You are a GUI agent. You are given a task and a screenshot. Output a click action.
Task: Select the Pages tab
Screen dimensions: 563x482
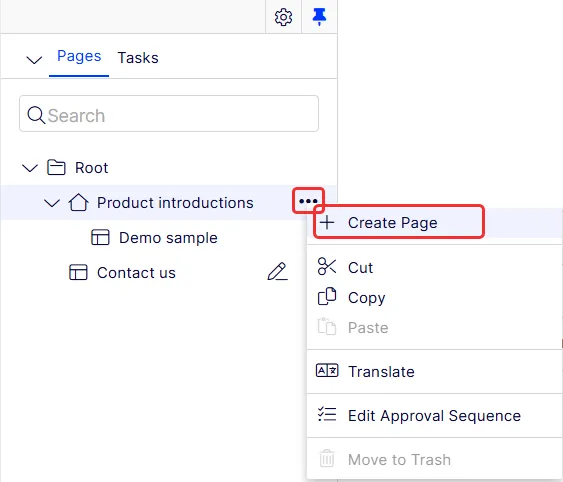point(79,56)
